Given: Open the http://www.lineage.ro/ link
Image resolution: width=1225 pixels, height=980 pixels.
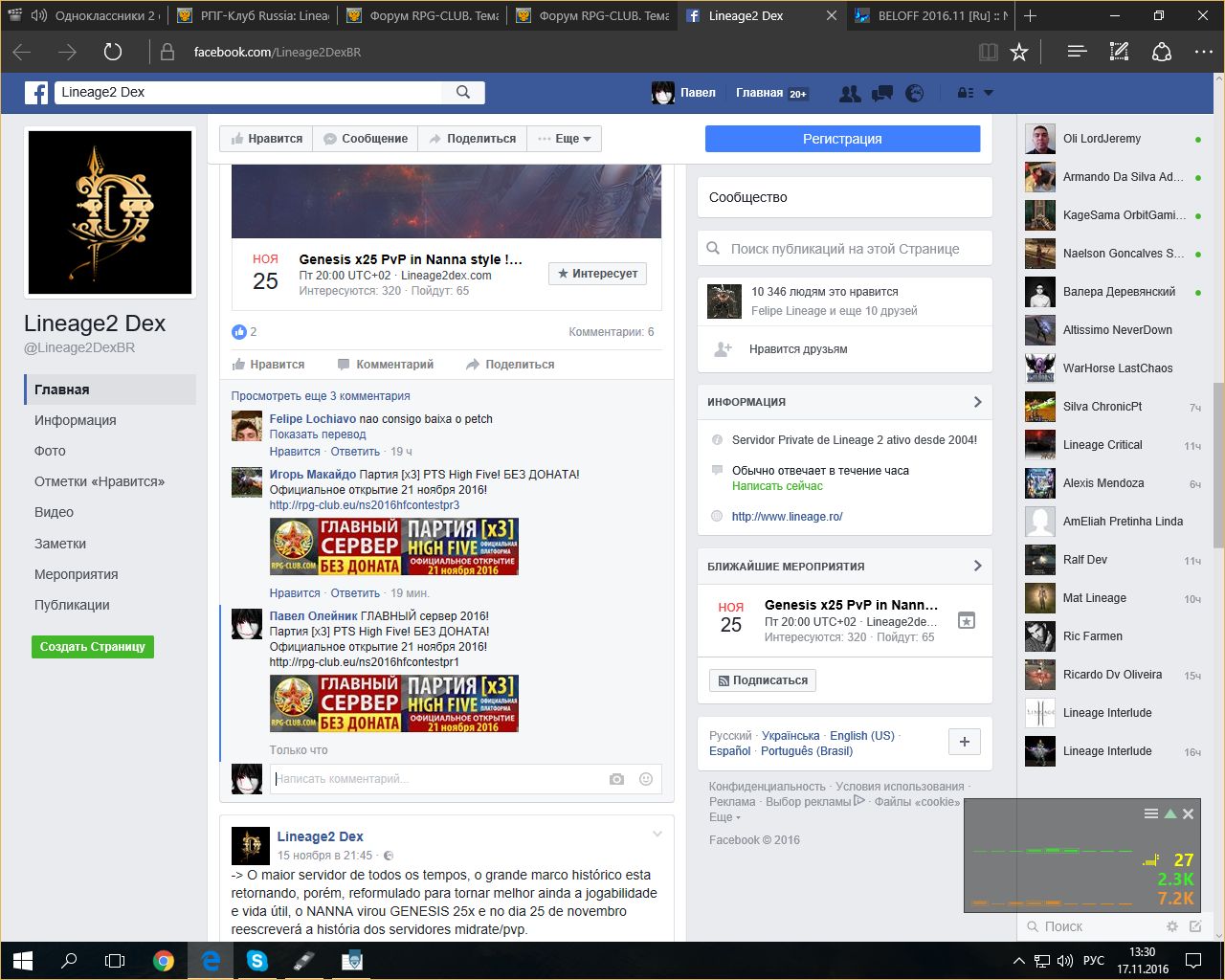Looking at the screenshot, I should tap(787, 517).
